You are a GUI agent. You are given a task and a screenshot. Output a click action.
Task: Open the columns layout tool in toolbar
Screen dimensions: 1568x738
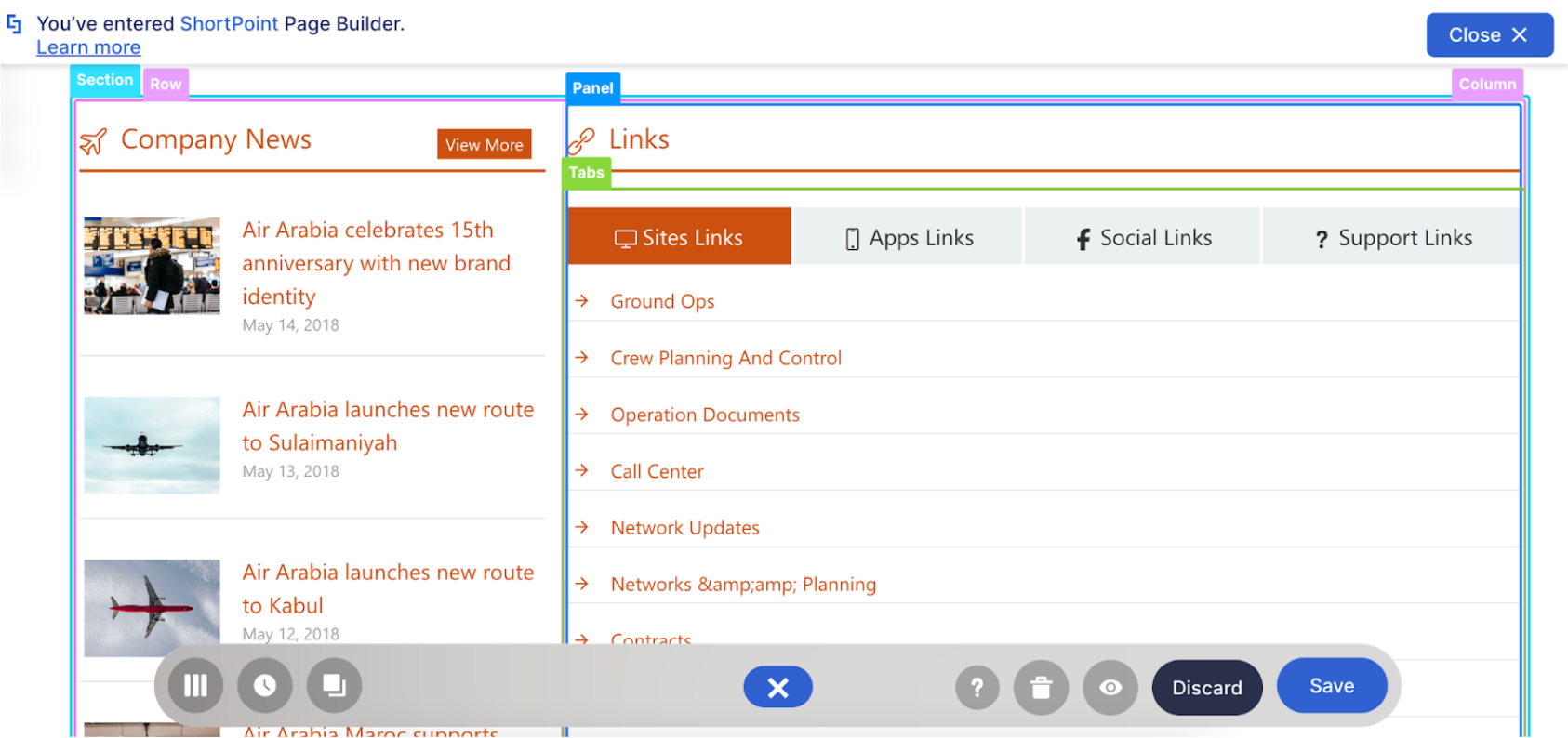point(195,686)
